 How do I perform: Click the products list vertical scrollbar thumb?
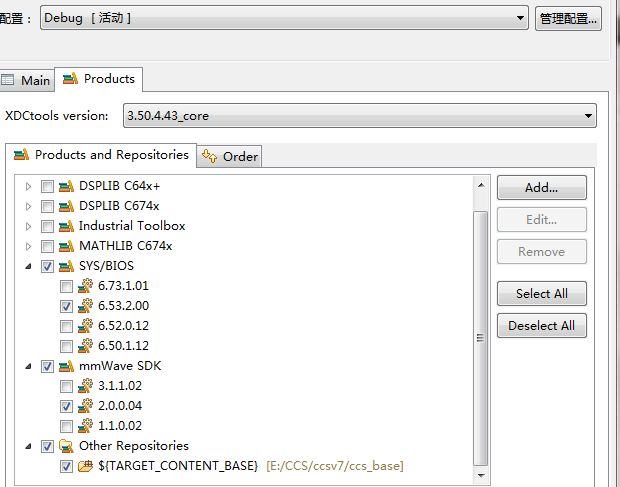pos(481,338)
